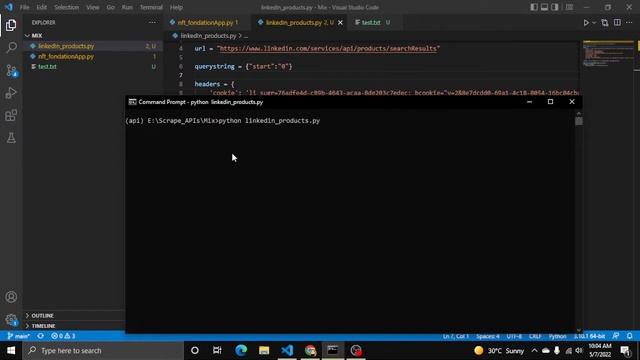
Task: Open Explorer panel More Actions ellipsis
Action: (x=152, y=22)
